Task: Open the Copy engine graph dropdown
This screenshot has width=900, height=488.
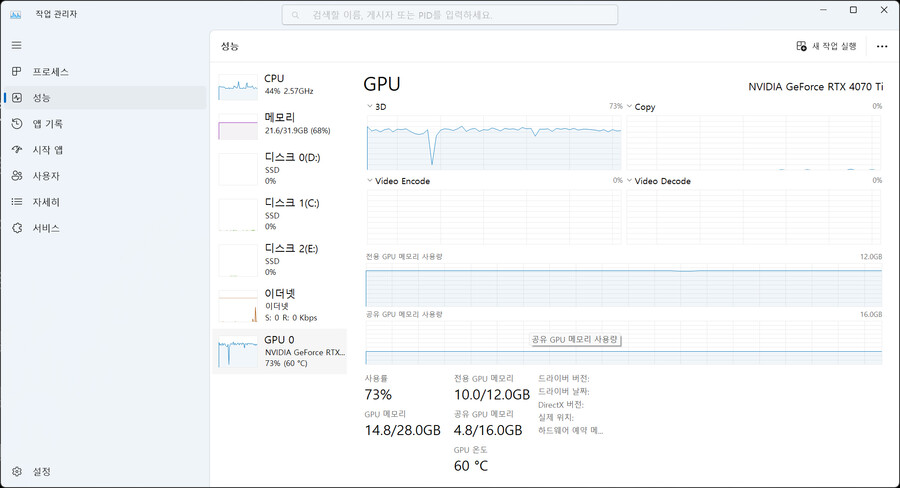Action: click(x=630, y=106)
